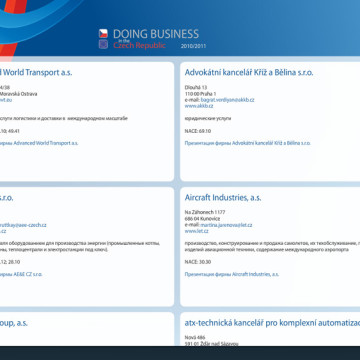Open Advokátní kancelář Kříž a Bělina title

pos(249,72)
